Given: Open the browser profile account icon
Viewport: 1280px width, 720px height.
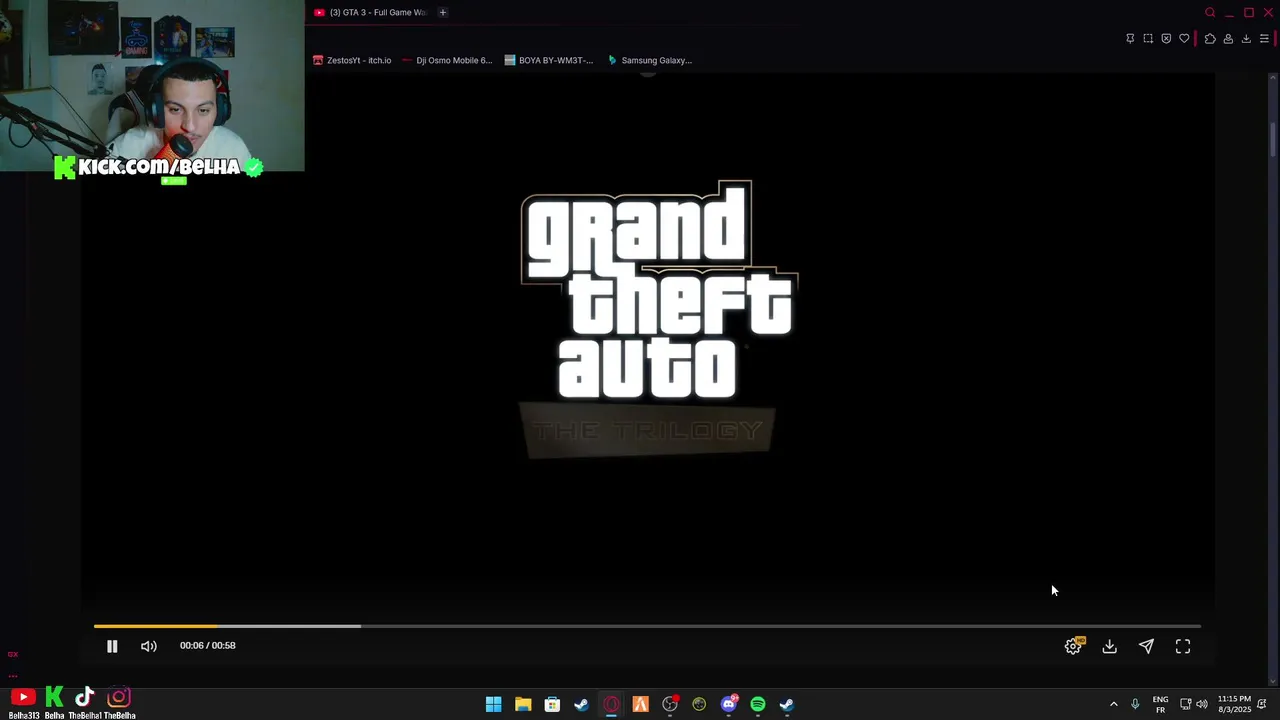Looking at the screenshot, I should 1228,39.
